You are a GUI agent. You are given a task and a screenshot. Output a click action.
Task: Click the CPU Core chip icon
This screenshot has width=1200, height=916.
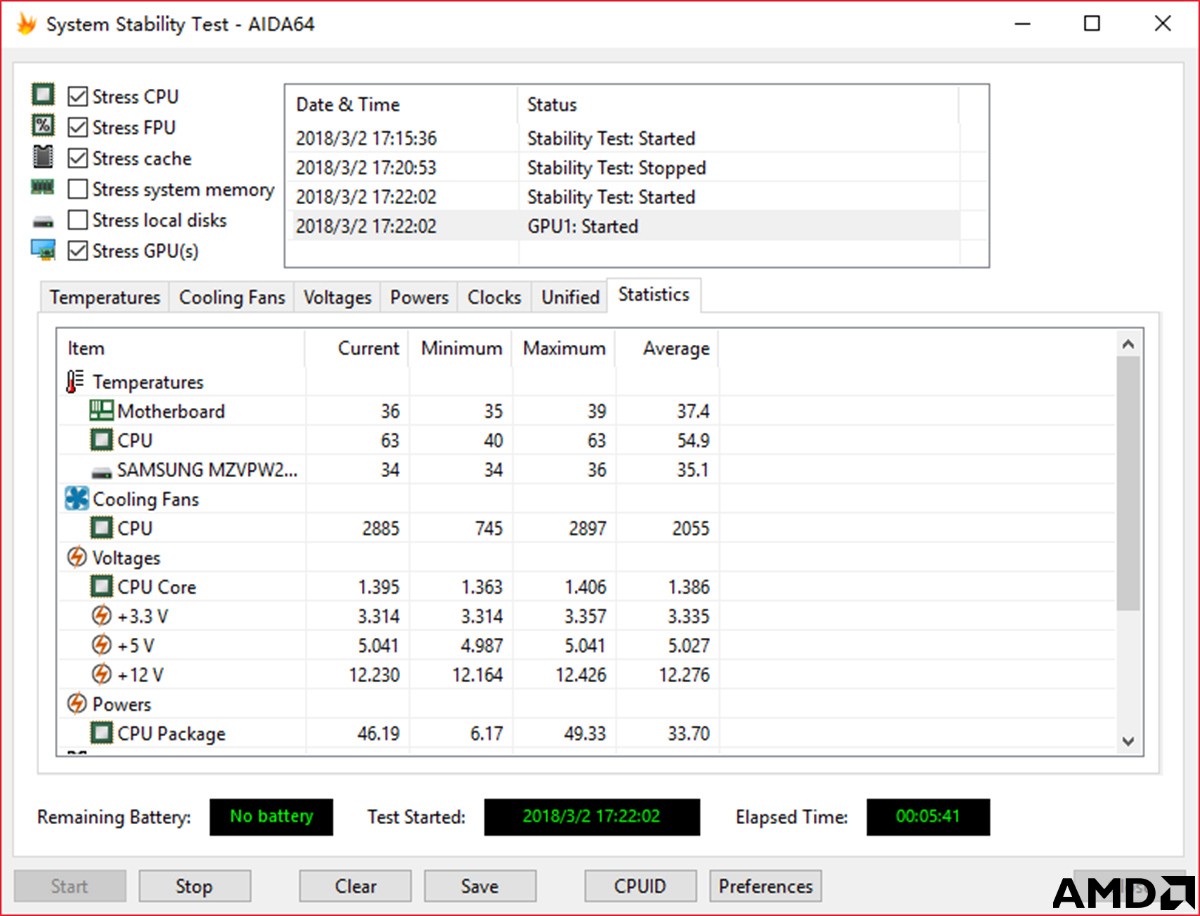102,587
